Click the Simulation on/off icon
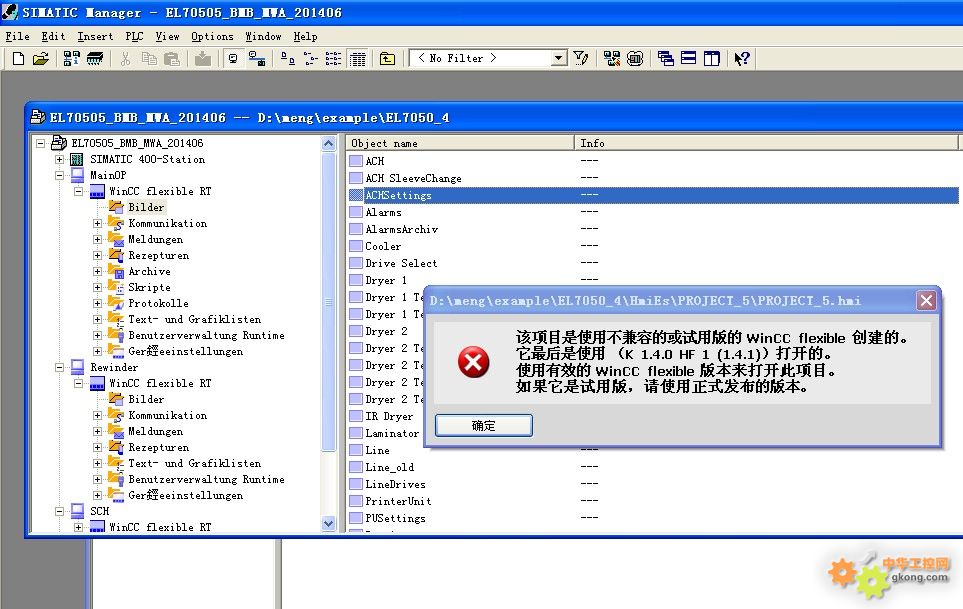The height and width of the screenshot is (609, 963). click(635, 58)
